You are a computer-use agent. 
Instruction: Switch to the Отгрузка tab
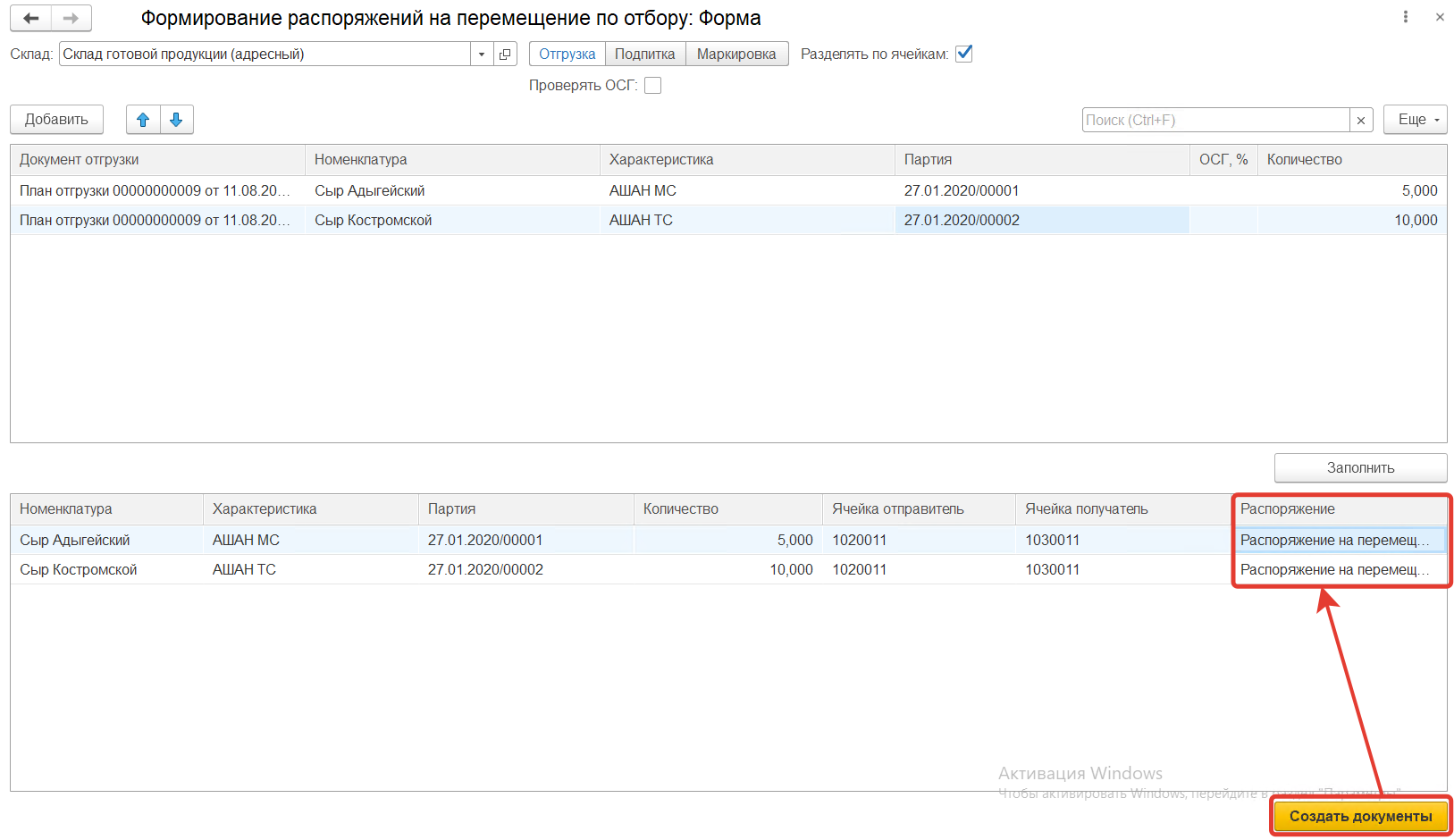(567, 55)
